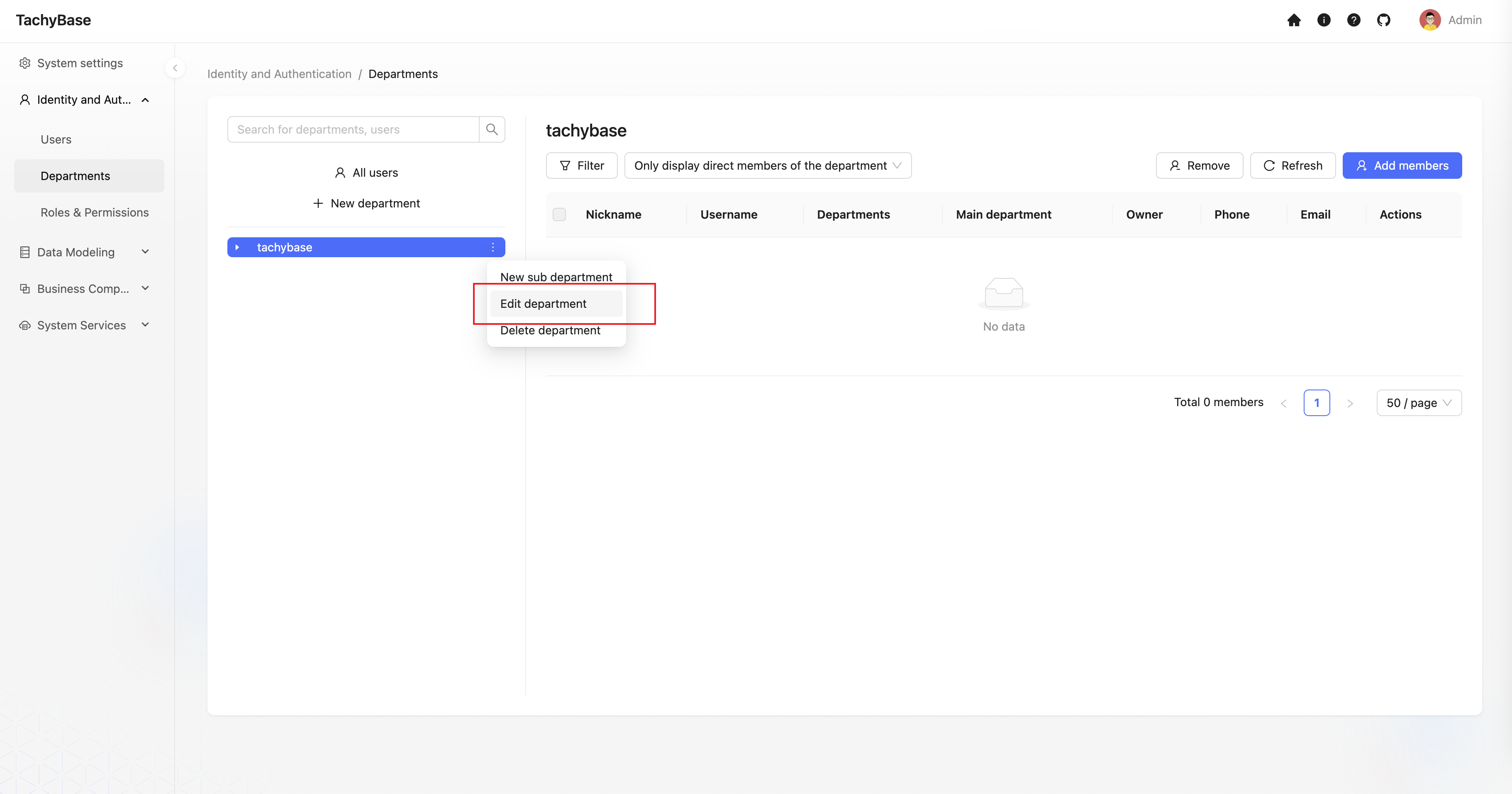The height and width of the screenshot is (794, 1512).
Task: Click the Main department column header
Action: pos(1003,214)
